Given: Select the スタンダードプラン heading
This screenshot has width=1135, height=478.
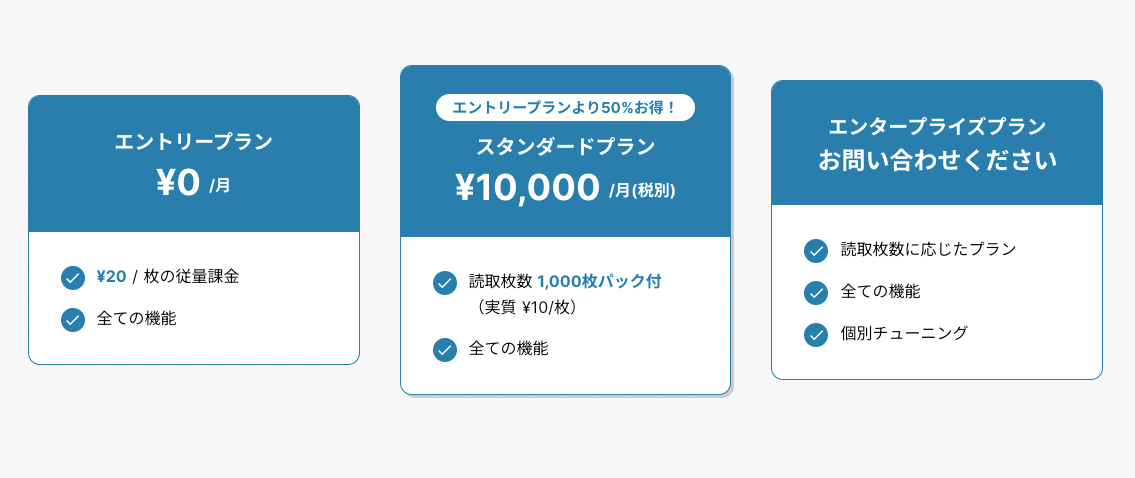Looking at the screenshot, I should pyautogui.click(x=565, y=147).
